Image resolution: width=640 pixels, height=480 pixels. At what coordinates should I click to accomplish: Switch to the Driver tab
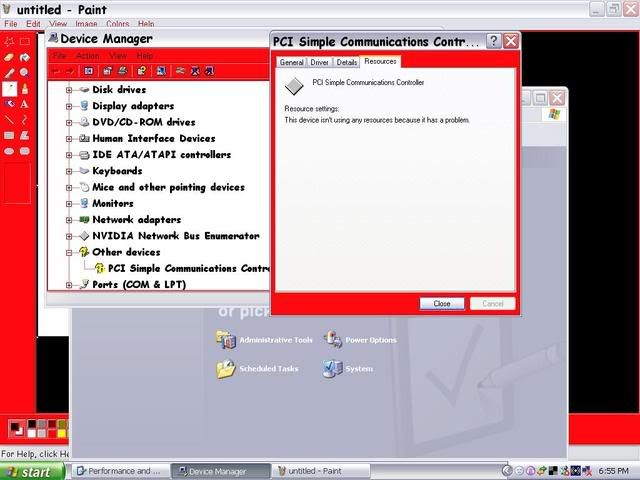[319, 62]
